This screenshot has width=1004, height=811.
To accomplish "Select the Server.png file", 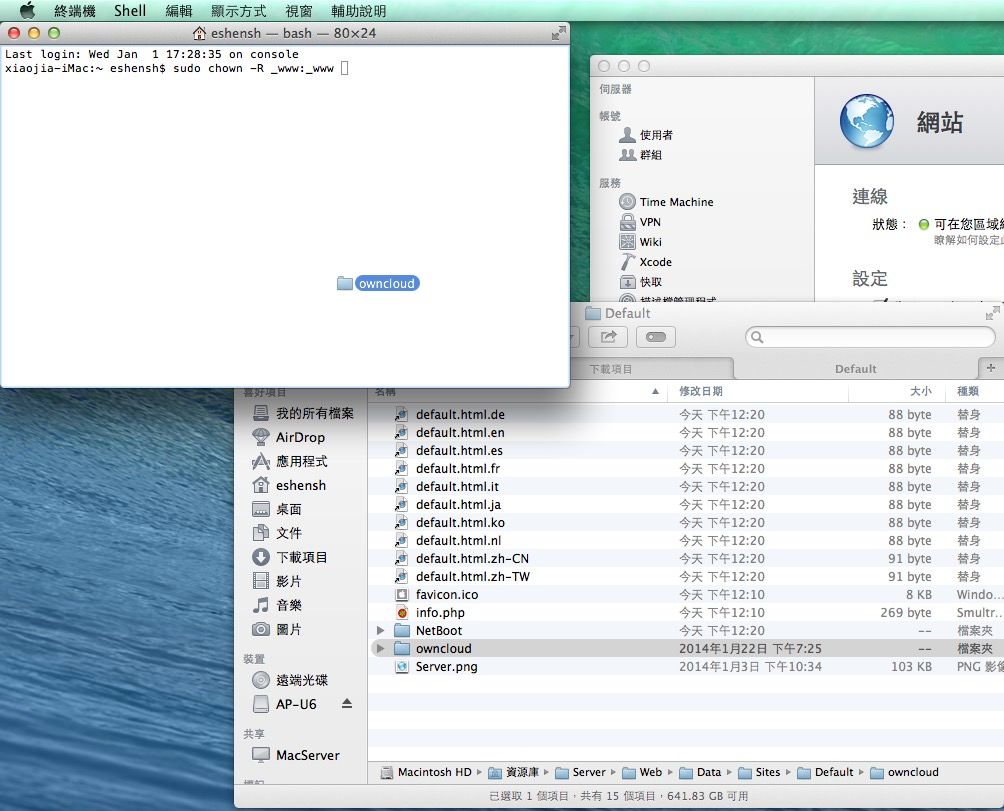I will point(446,667).
